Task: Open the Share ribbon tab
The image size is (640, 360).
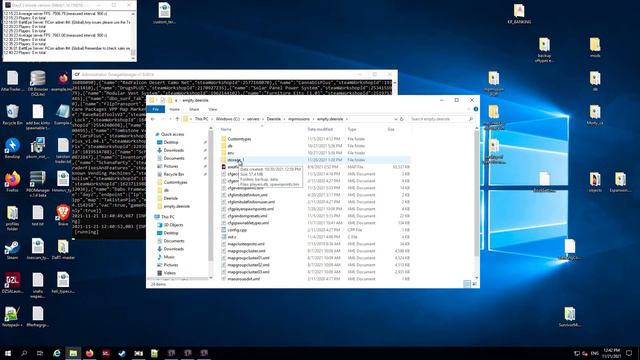Action: point(194,109)
